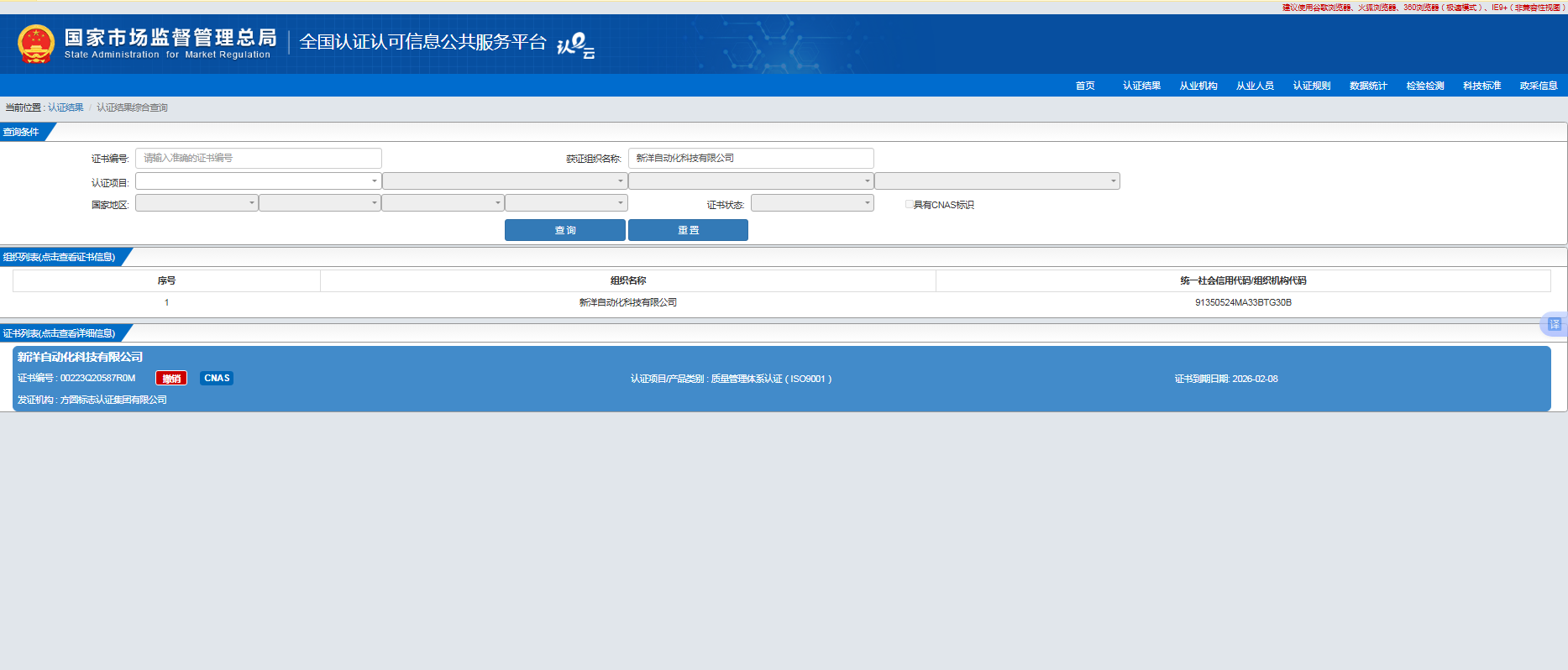
Task: Open the third 认证项目 dropdown
Action: pyautogui.click(x=751, y=181)
